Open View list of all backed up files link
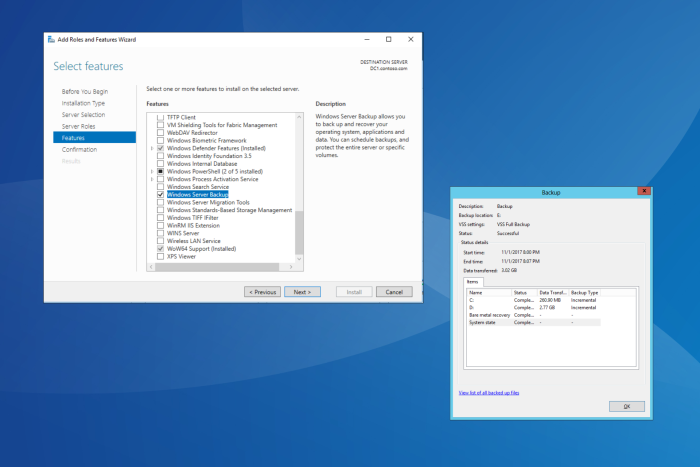 click(x=489, y=393)
